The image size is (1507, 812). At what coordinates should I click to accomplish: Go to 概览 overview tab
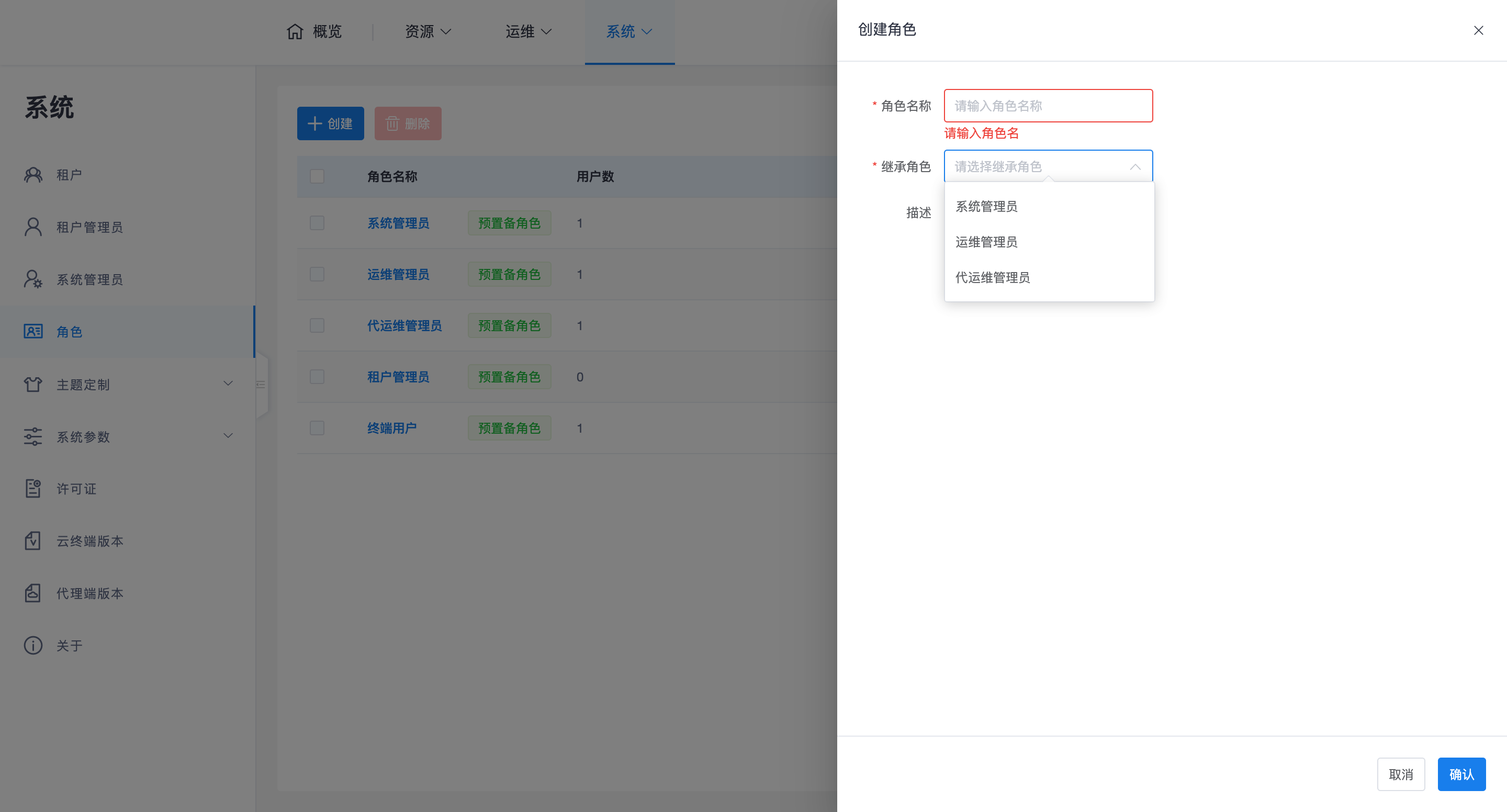point(314,31)
